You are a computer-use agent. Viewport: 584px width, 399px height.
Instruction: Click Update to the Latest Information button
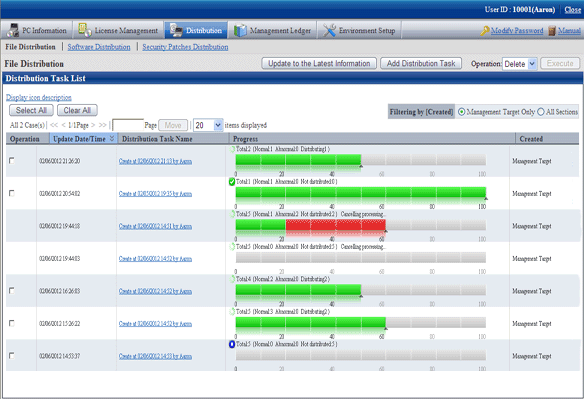[x=319, y=63]
